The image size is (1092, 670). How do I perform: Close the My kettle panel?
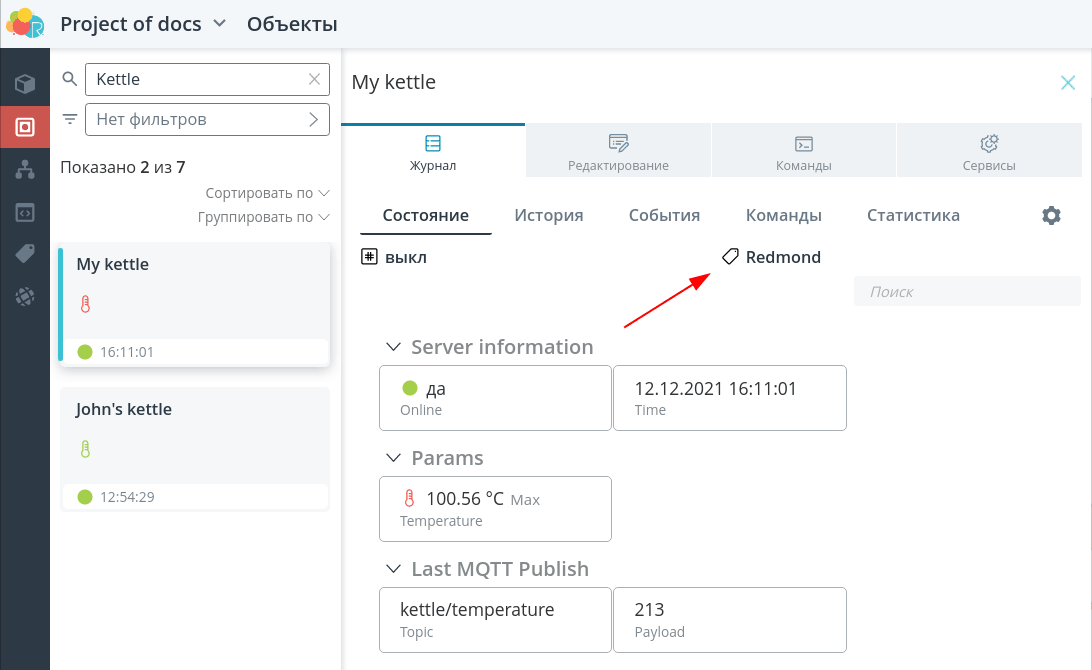[x=1068, y=83]
